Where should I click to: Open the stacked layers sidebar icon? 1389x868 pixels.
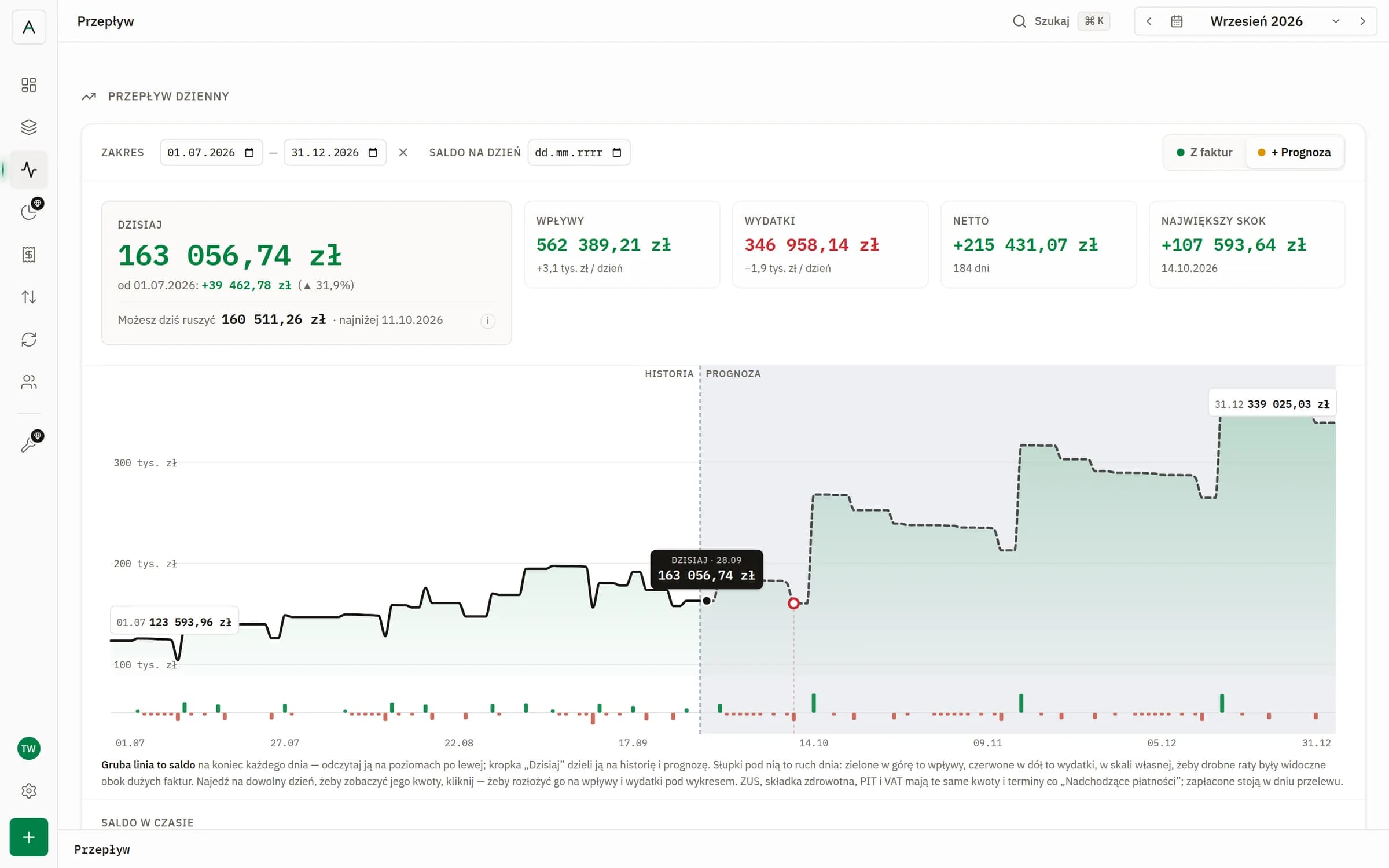[x=28, y=127]
